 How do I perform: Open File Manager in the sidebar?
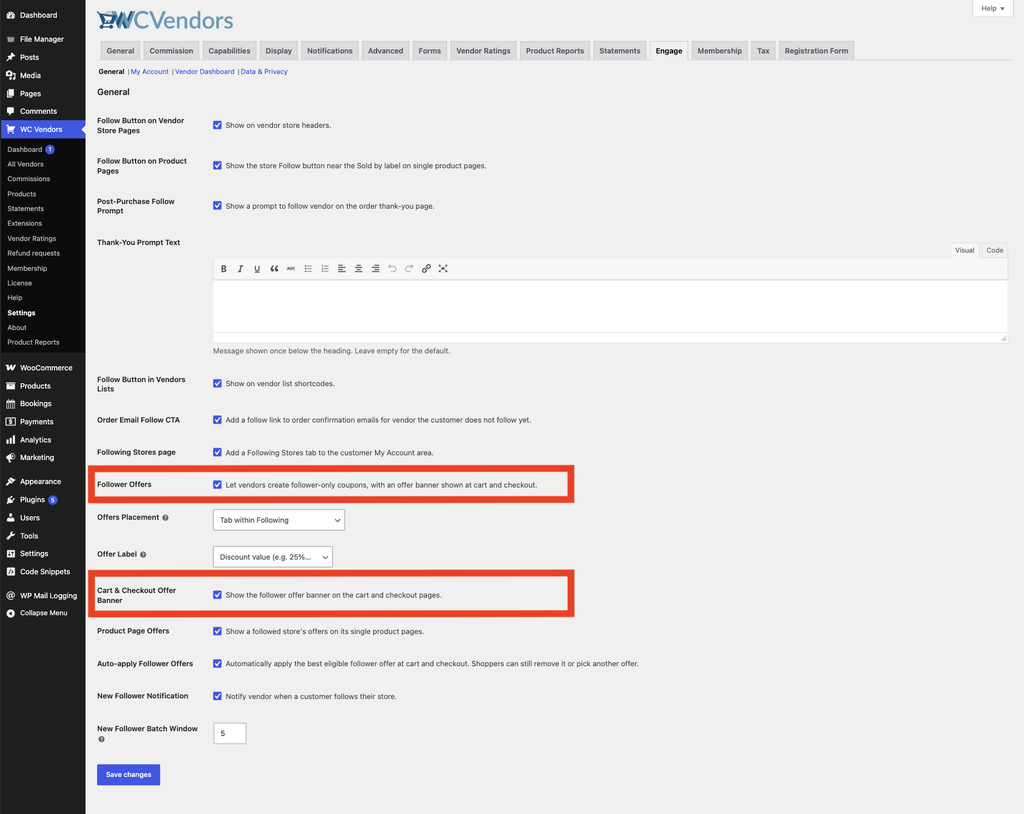[x=42, y=39]
